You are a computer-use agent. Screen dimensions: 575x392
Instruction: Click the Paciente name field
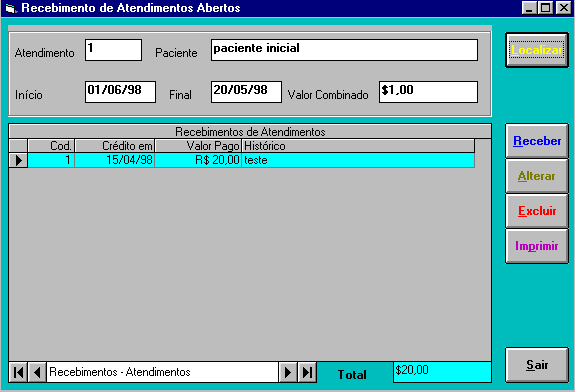click(x=344, y=50)
